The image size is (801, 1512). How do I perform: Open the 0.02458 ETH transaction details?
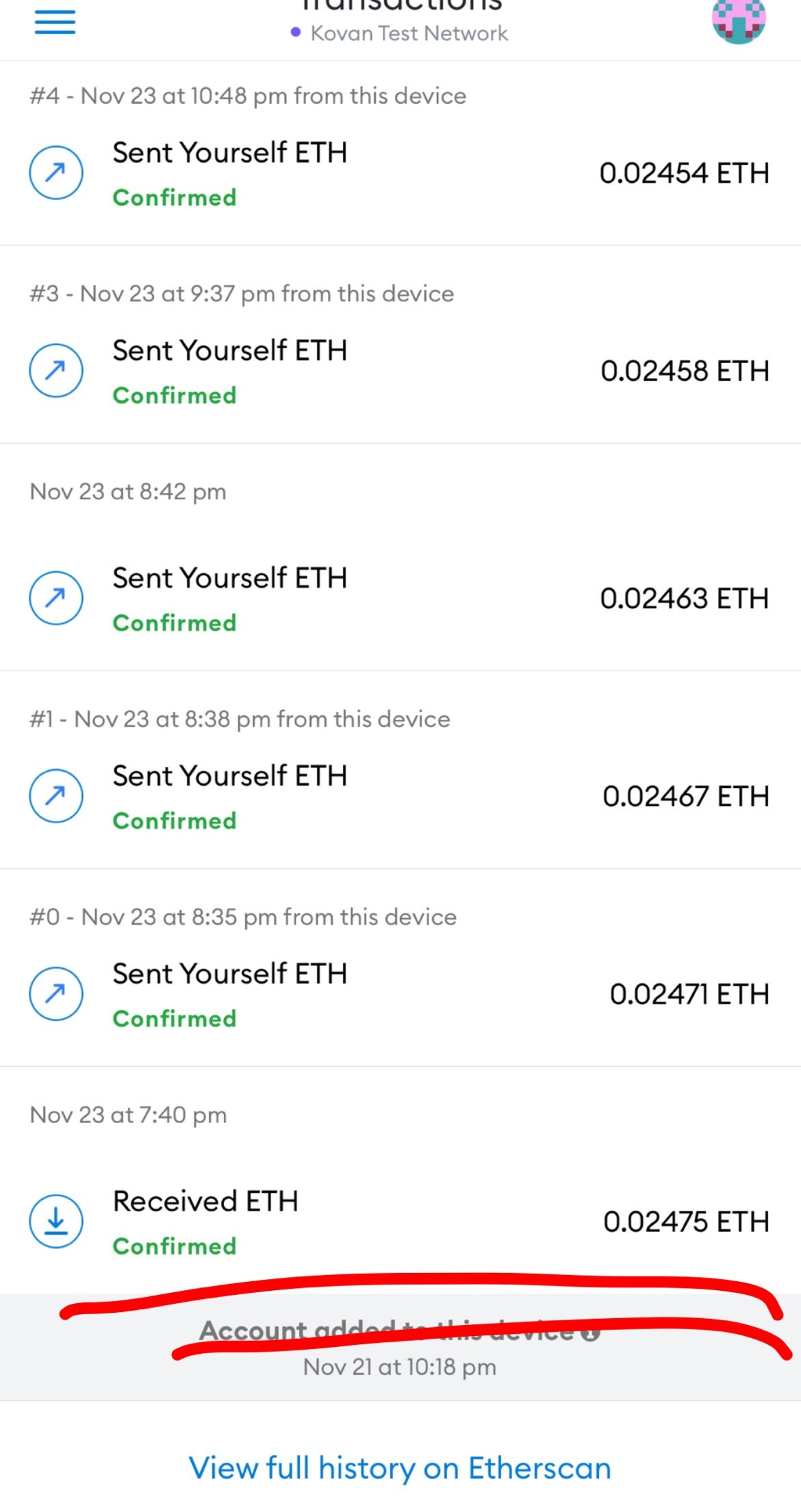point(685,371)
